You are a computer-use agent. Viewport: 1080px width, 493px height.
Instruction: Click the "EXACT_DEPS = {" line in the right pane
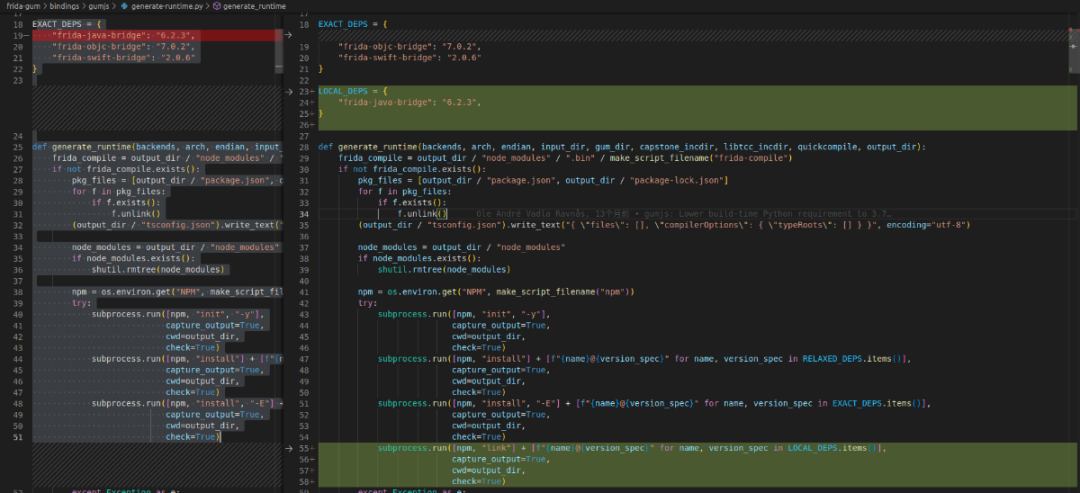click(353, 24)
